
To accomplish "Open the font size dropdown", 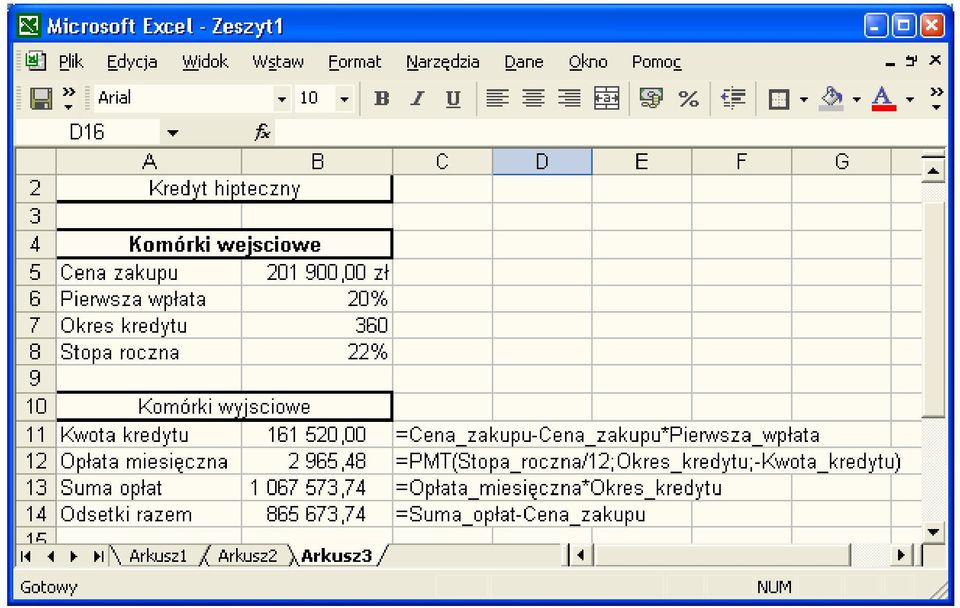I will pyautogui.click(x=345, y=99).
